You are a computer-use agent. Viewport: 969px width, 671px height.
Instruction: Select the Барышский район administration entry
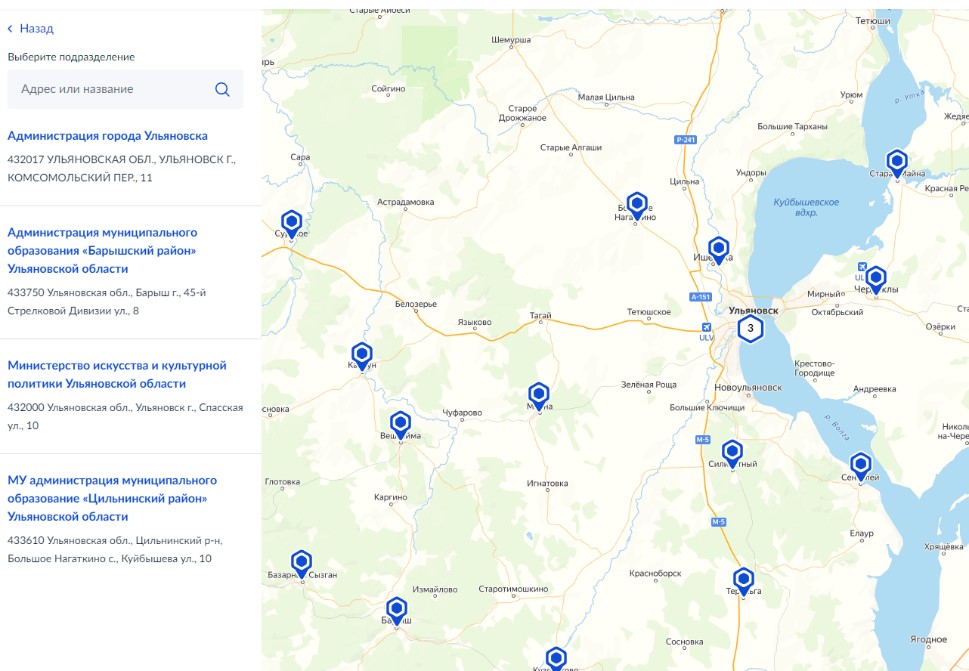click(102, 250)
